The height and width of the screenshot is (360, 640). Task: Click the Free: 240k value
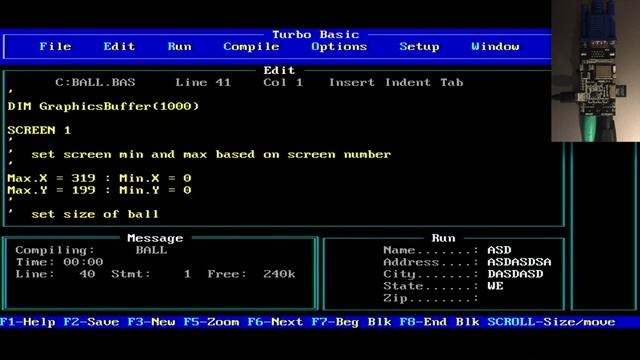(x=251, y=274)
